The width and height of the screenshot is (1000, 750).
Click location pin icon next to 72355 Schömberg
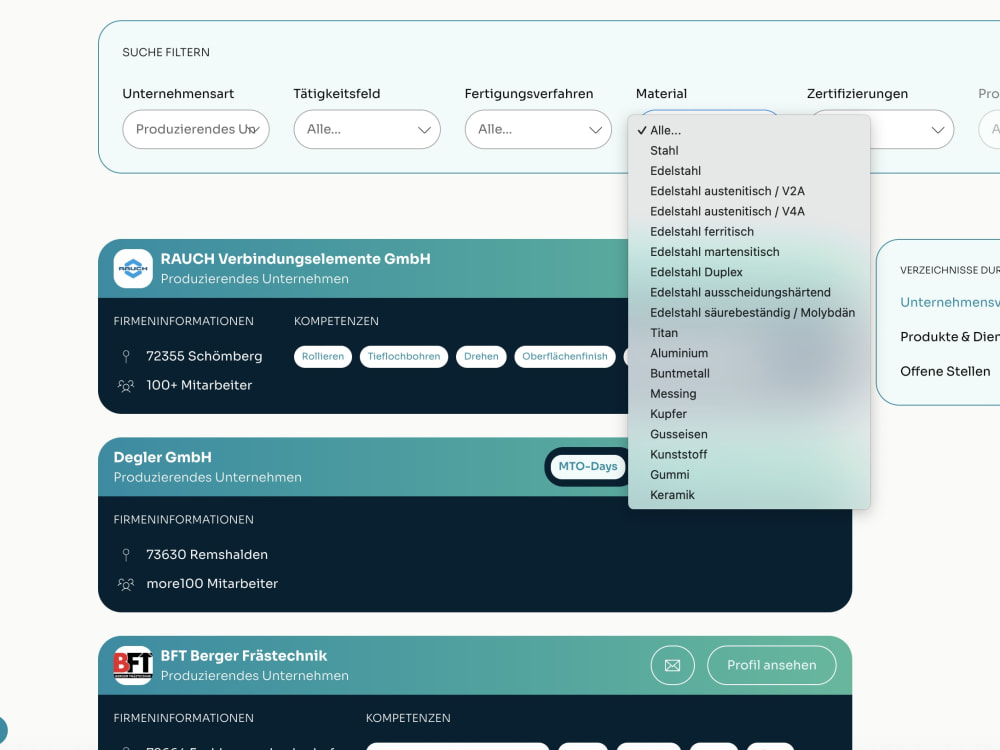[x=126, y=356]
